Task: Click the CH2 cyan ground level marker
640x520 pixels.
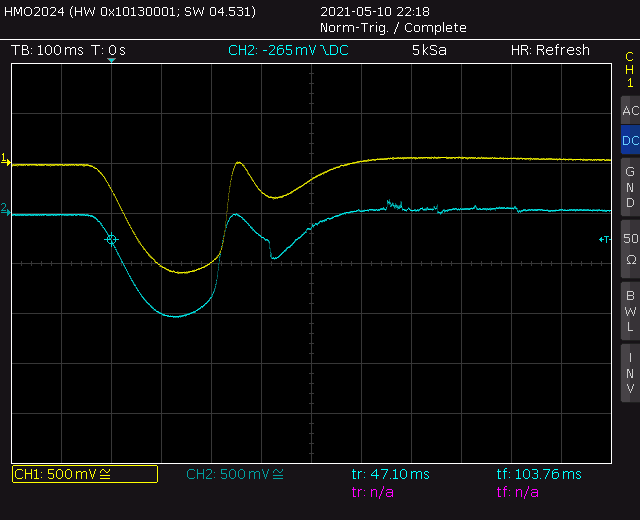Action: (5, 209)
